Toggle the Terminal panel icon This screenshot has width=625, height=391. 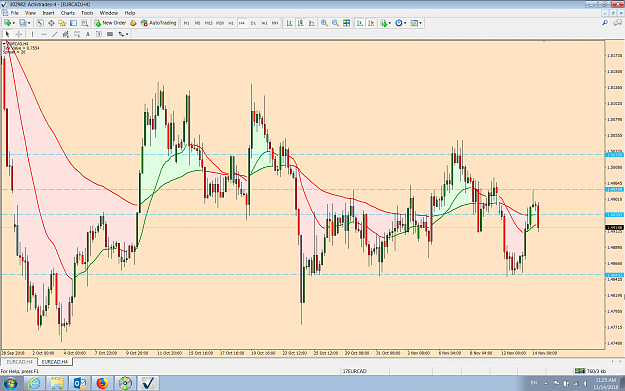(73, 23)
